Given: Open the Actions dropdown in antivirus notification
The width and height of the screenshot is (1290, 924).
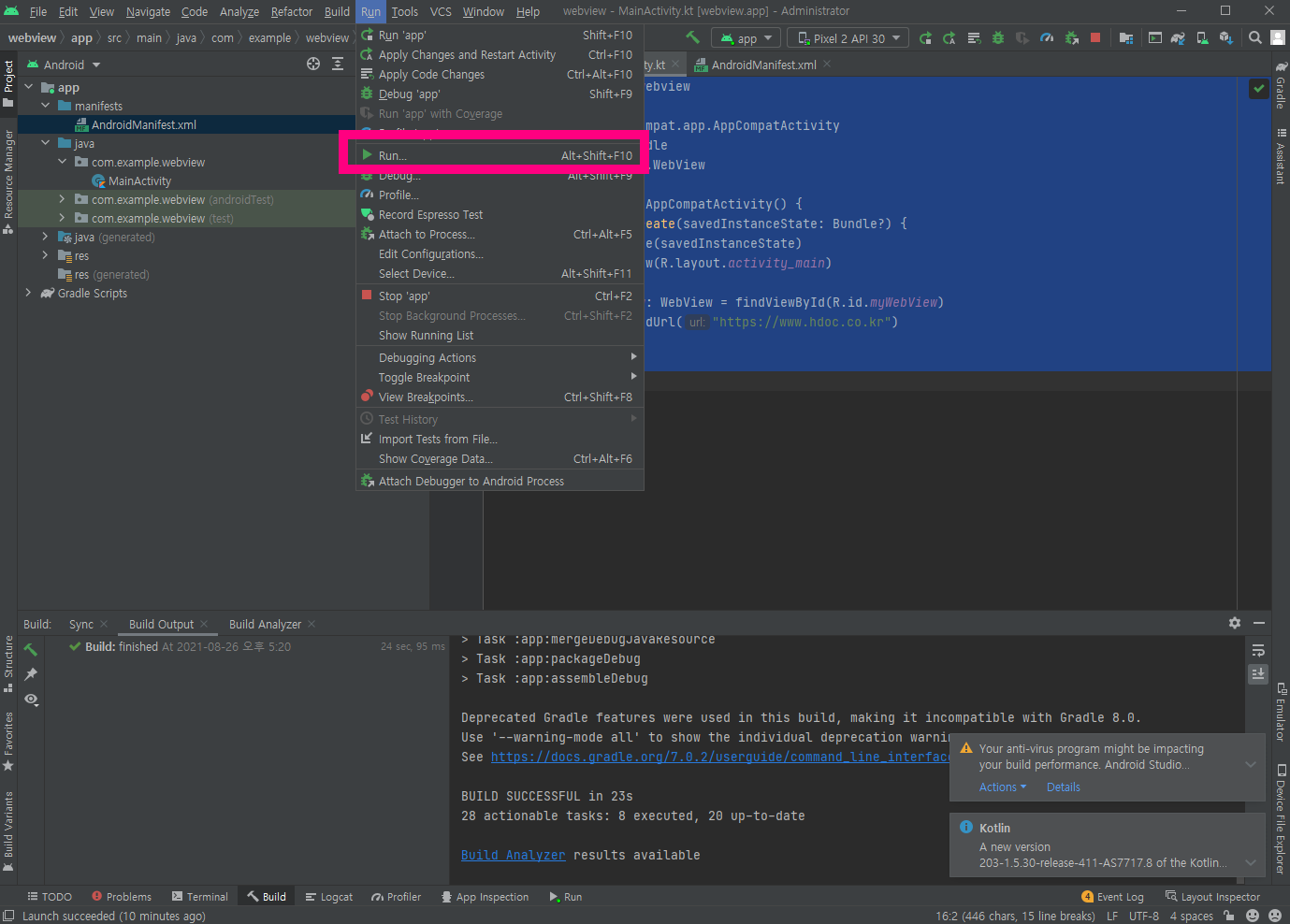Looking at the screenshot, I should tap(1003, 787).
